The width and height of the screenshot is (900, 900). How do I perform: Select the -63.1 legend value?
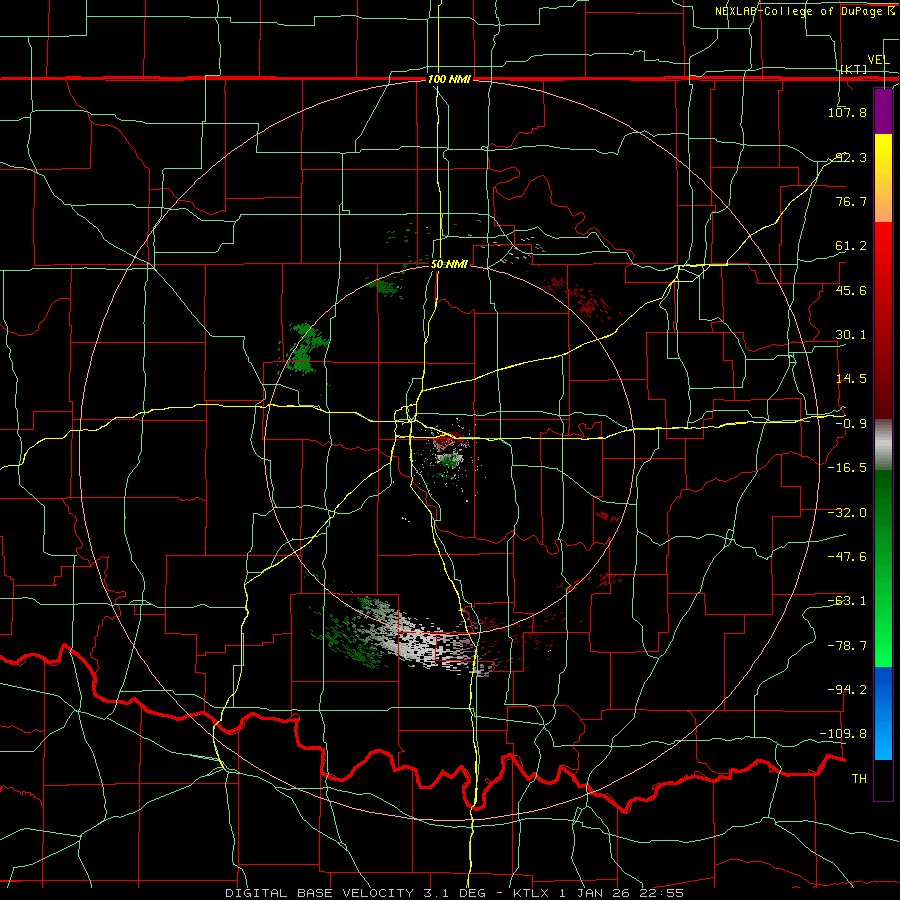tap(847, 601)
